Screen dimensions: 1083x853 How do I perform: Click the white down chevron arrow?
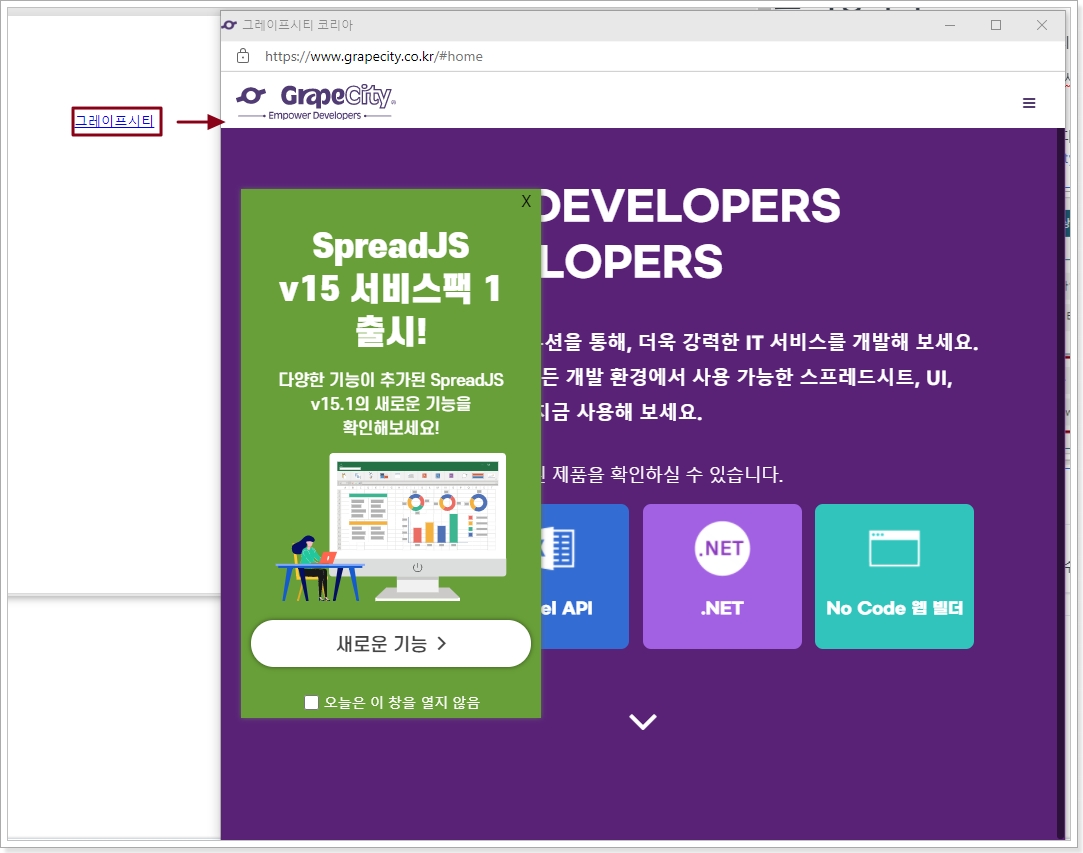pyautogui.click(x=643, y=721)
